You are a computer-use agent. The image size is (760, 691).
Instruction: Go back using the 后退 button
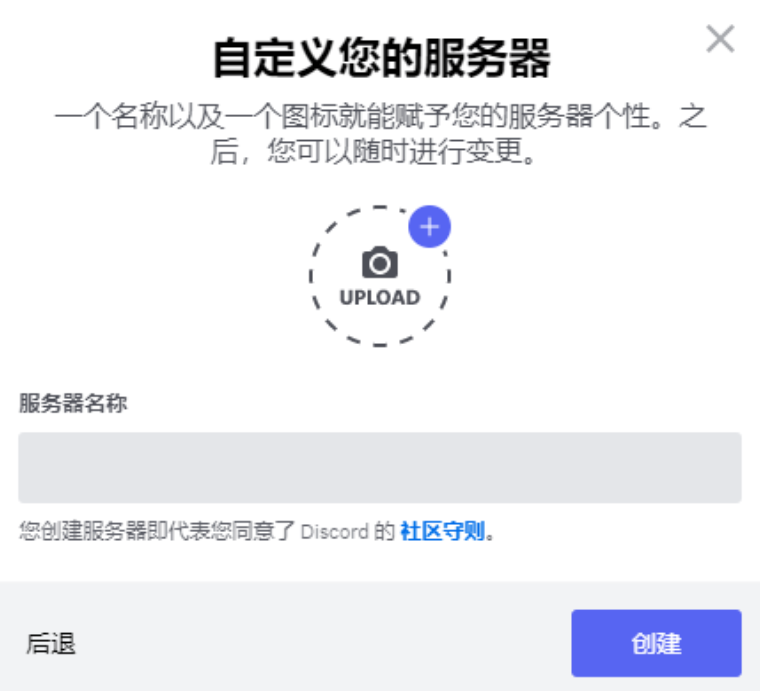[51, 644]
